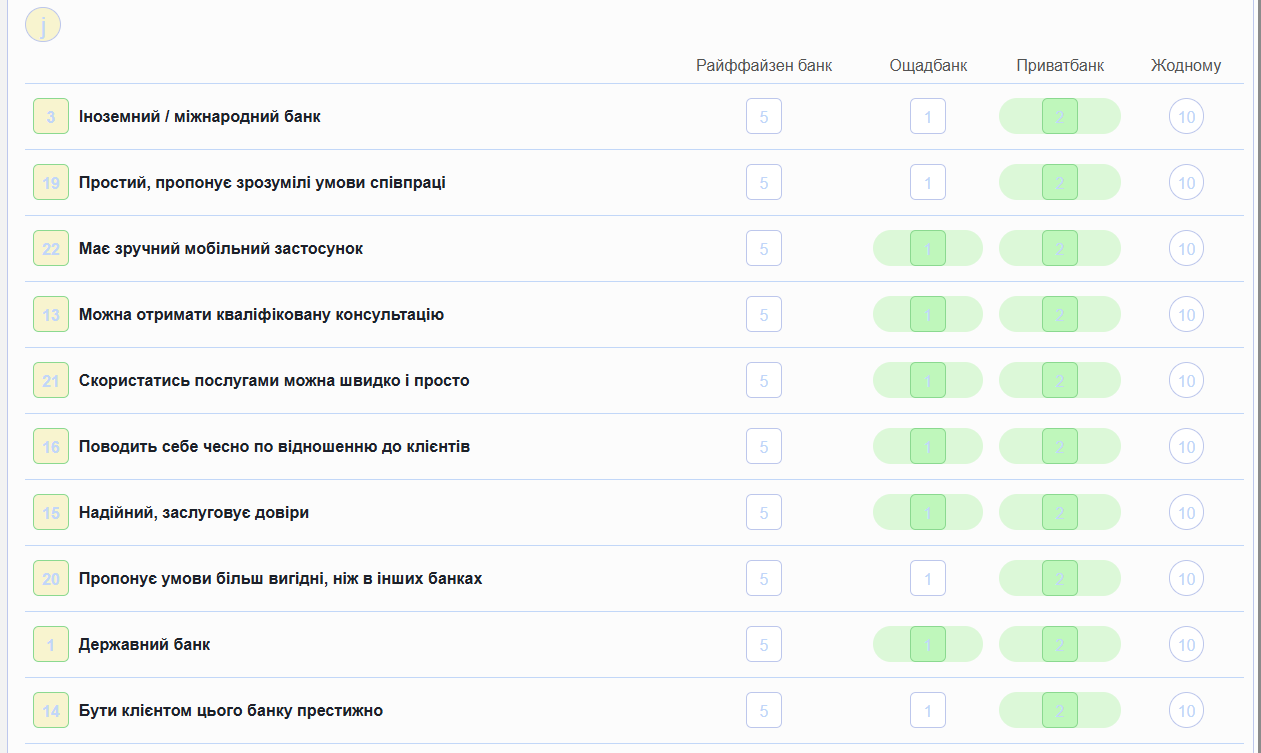Click the circular "j" icon at top
Screen dimensions: 1261x753
click(x=43, y=25)
